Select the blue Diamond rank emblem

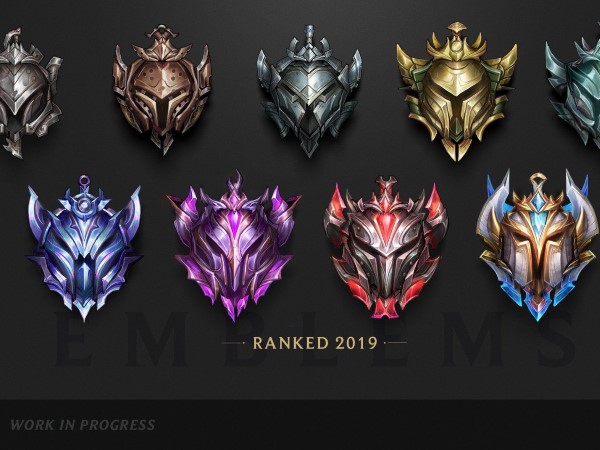84,248
